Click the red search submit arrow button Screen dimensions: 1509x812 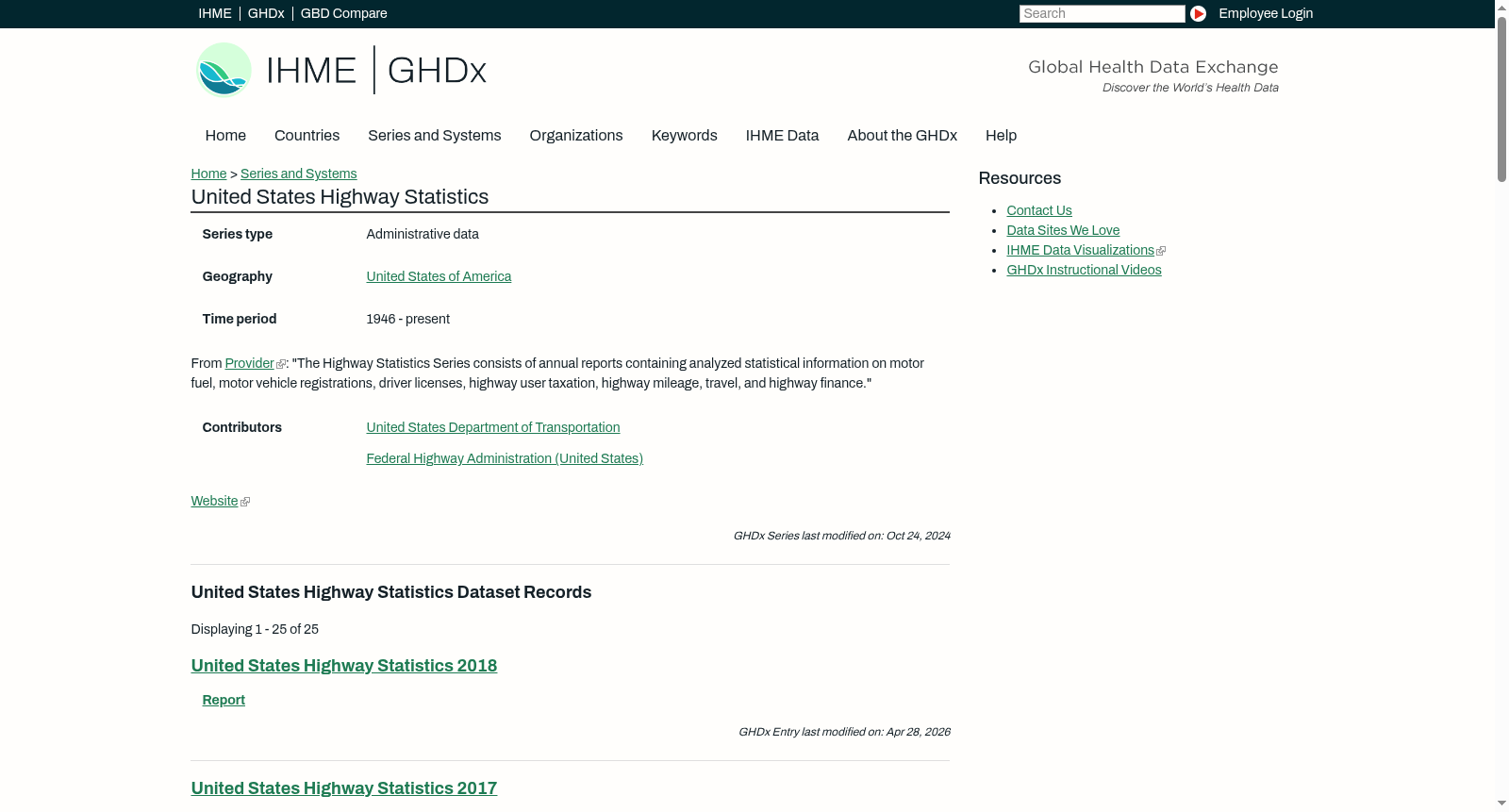[x=1198, y=13]
